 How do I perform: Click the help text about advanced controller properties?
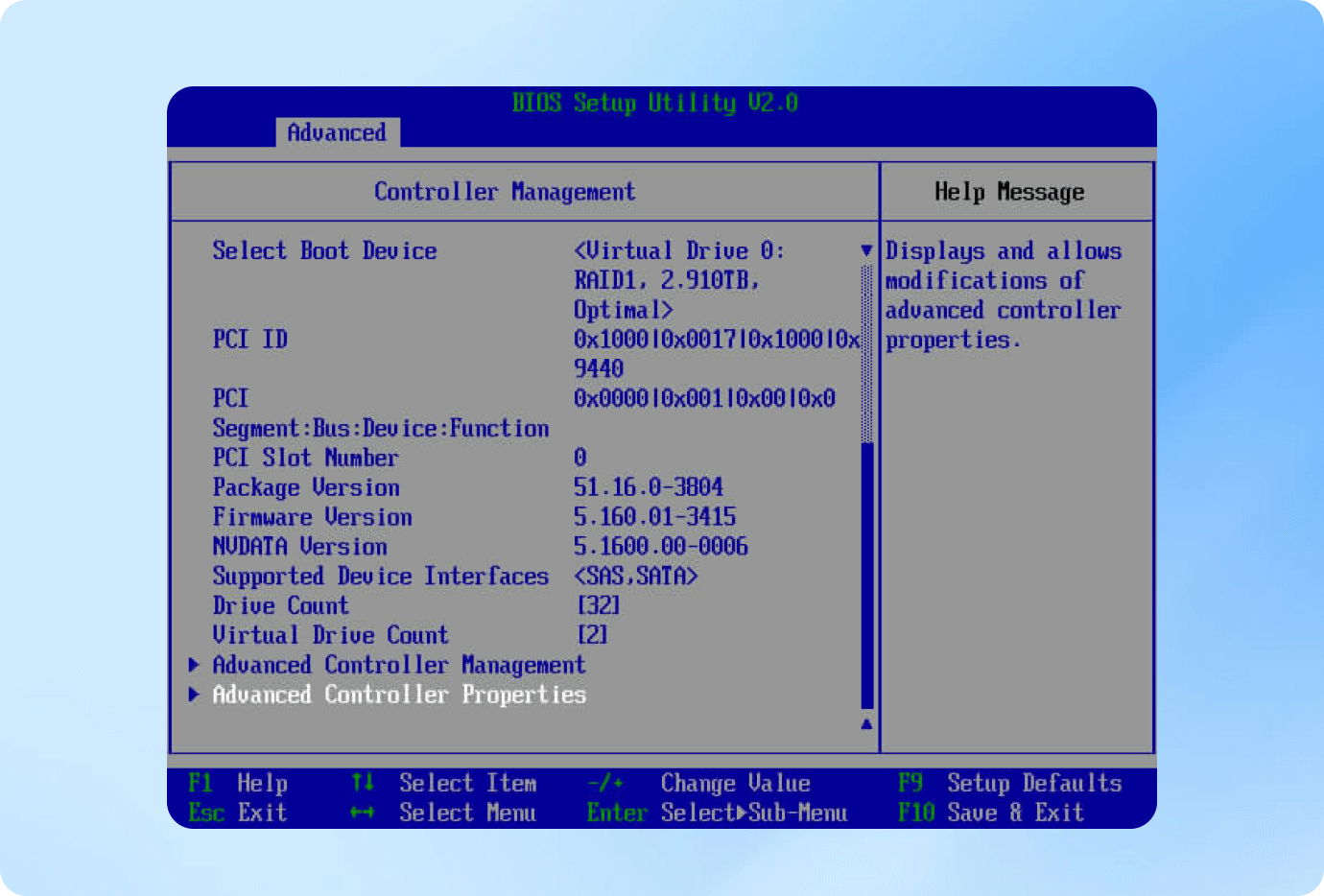click(x=1003, y=295)
